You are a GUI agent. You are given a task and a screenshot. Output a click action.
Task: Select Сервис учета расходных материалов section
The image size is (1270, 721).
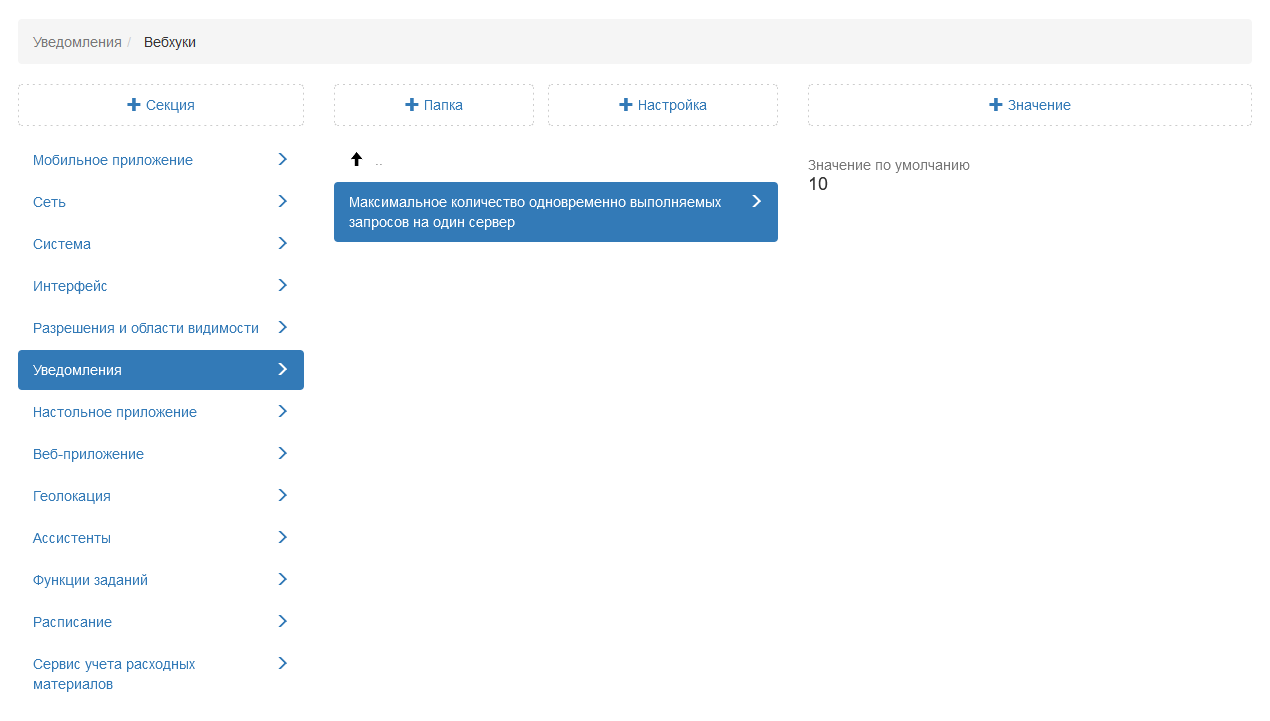(114, 674)
